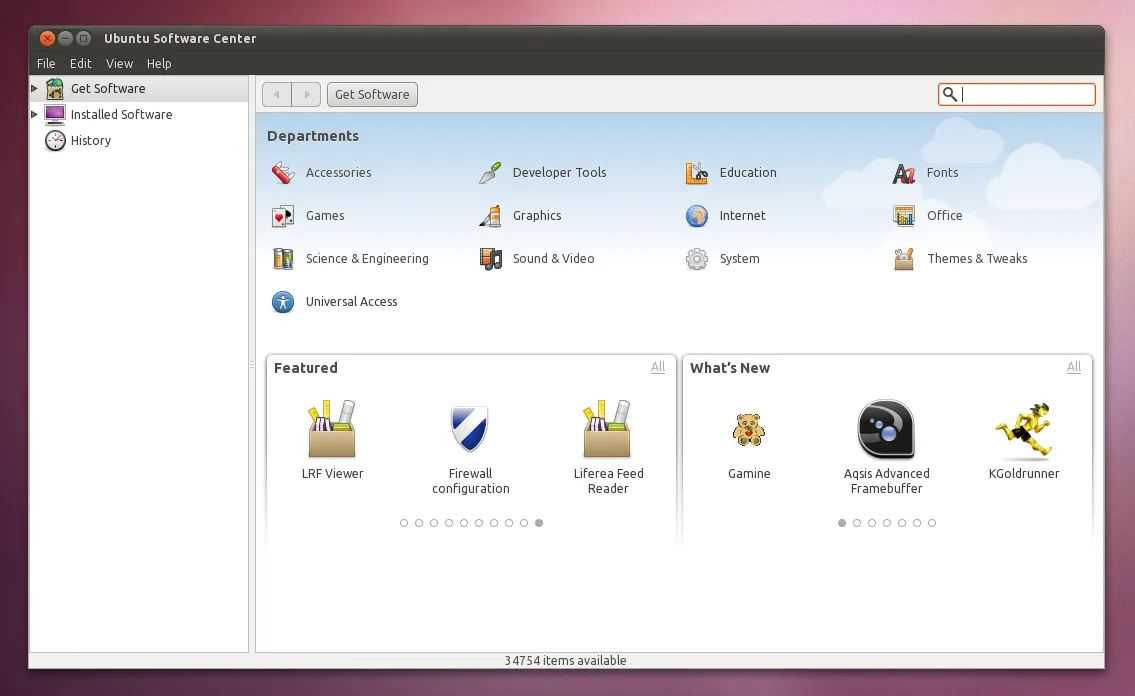Select the Games cards icon

[x=283, y=216]
